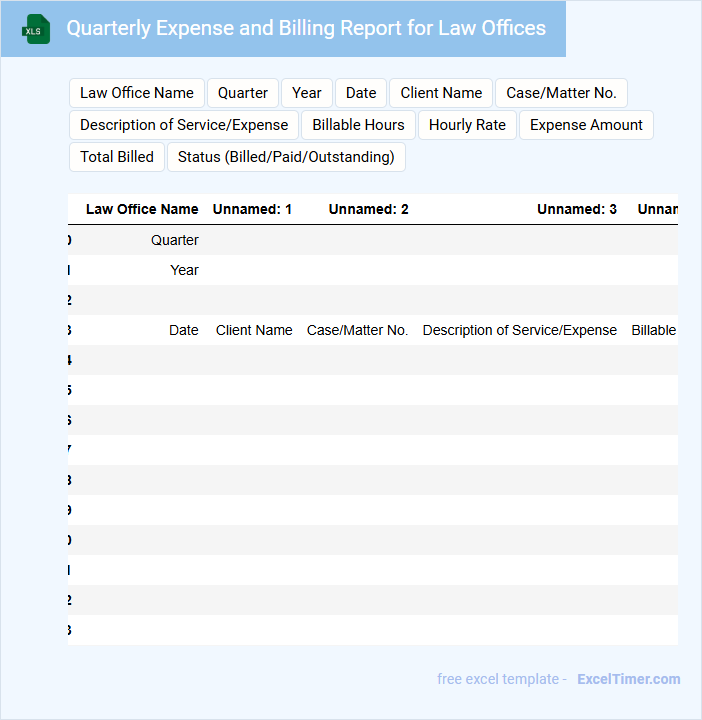
Task: Select the Client Name table cell
Action: pyautogui.click(x=254, y=330)
